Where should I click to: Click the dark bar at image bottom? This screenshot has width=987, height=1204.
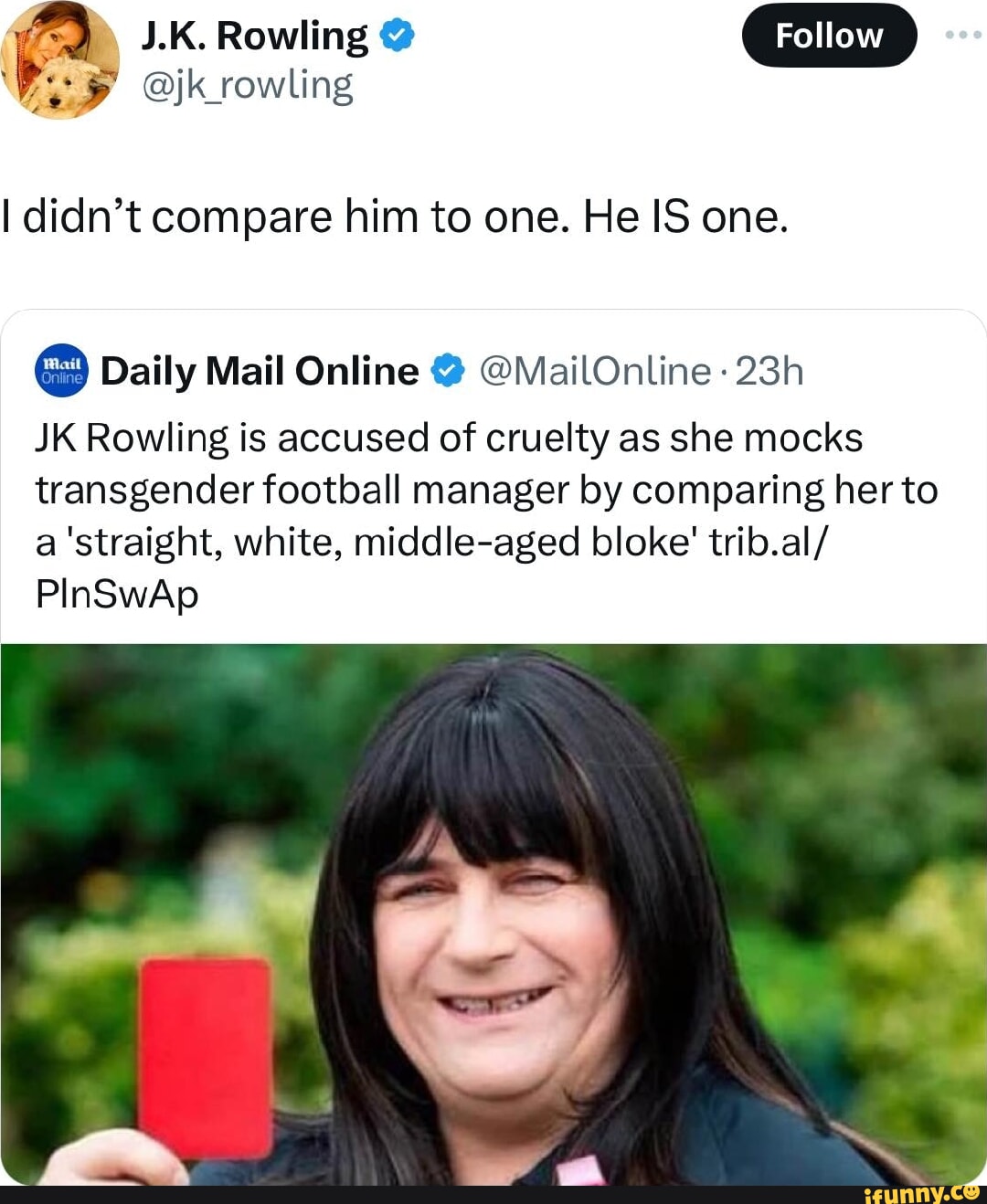click(411, 1195)
